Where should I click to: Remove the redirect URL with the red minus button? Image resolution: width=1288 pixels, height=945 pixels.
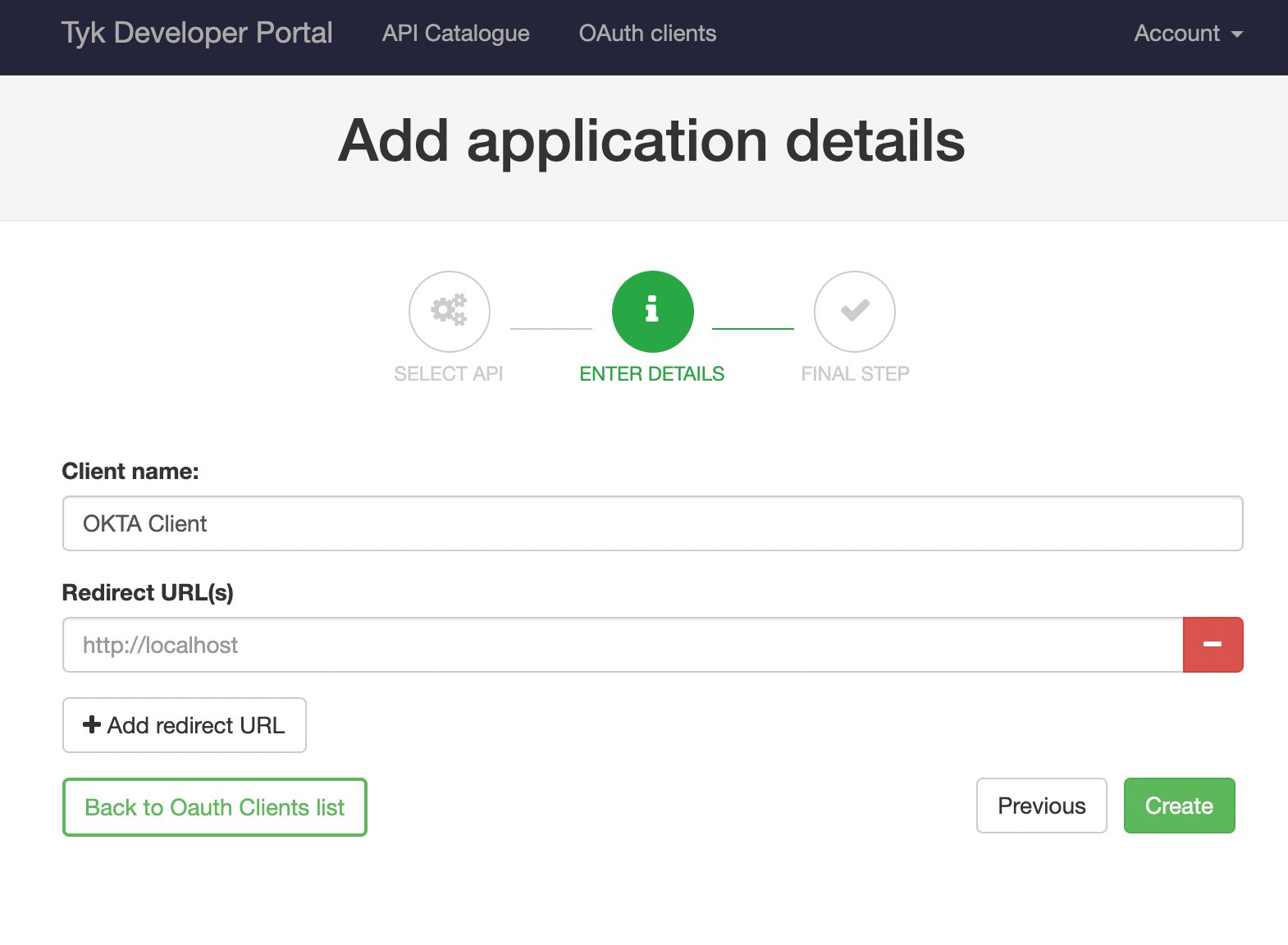pos(1213,645)
